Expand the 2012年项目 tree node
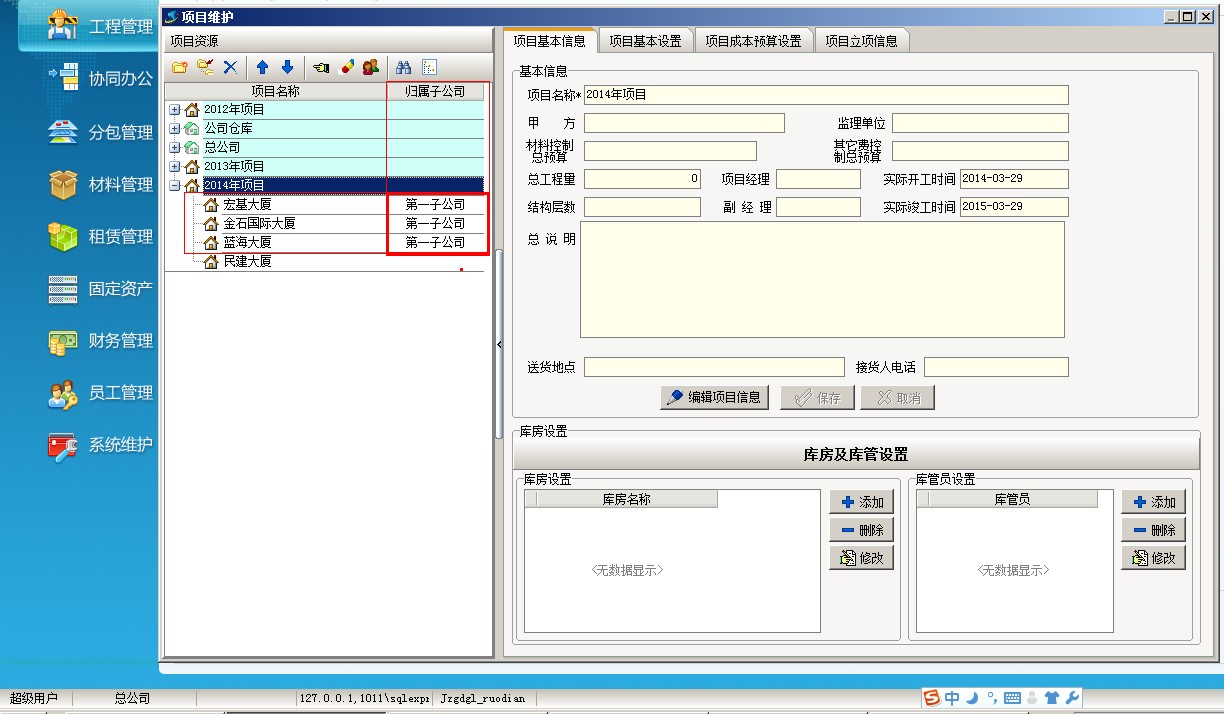 pyautogui.click(x=174, y=110)
